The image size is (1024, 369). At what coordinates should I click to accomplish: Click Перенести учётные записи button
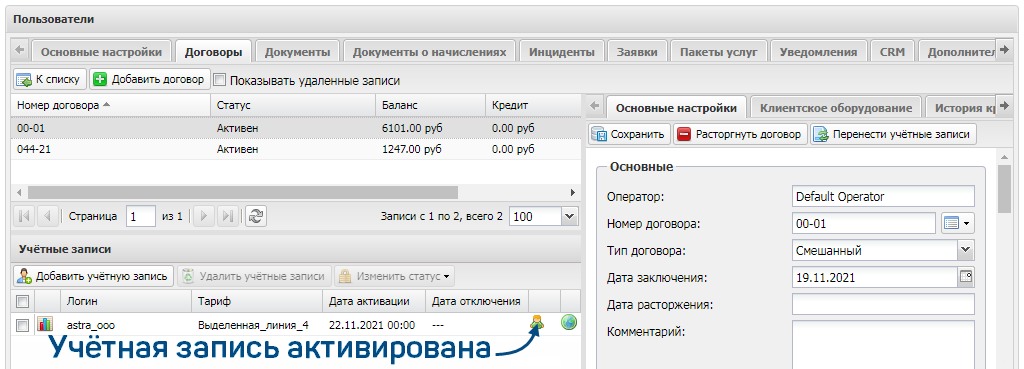coord(894,135)
